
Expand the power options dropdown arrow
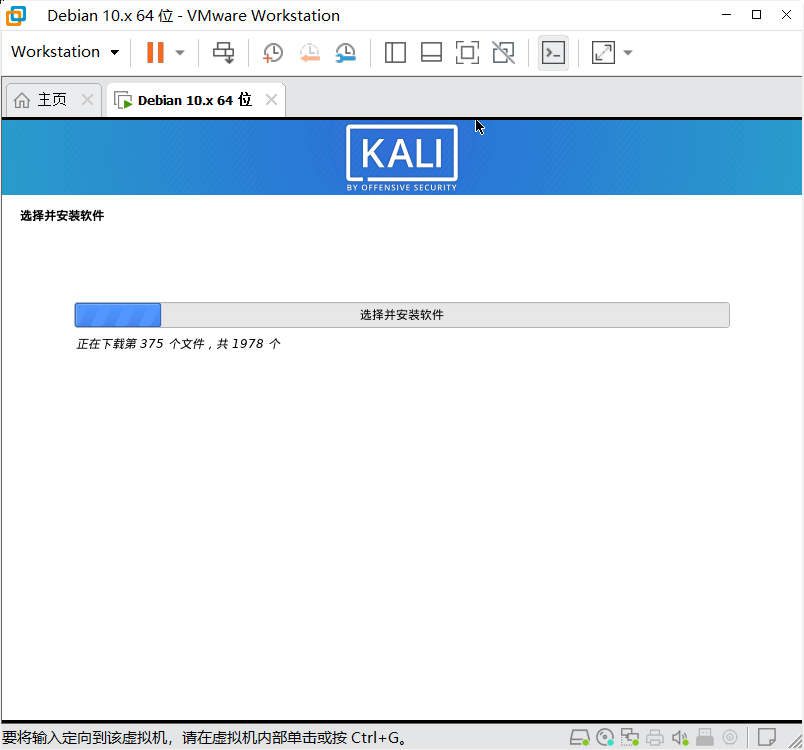pos(180,52)
